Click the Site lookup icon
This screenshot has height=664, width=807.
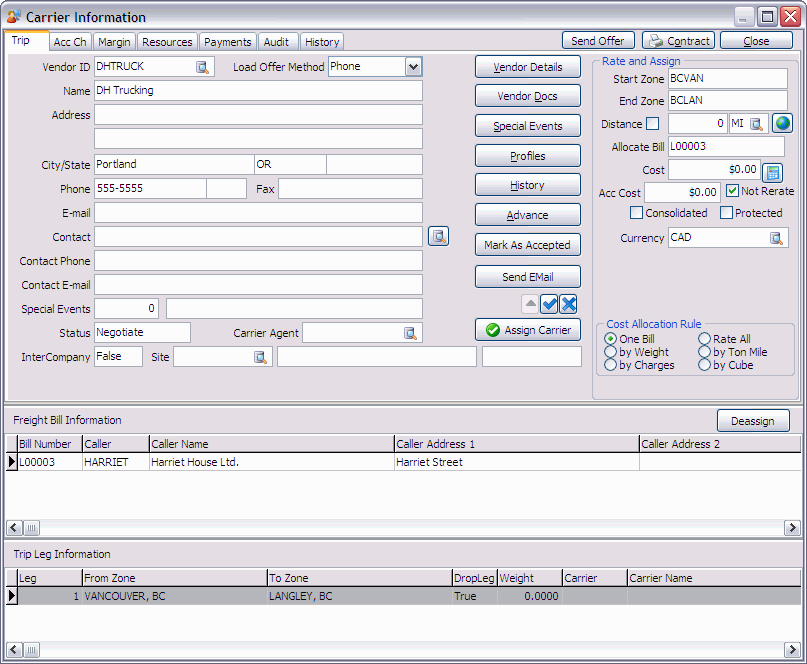coord(260,357)
